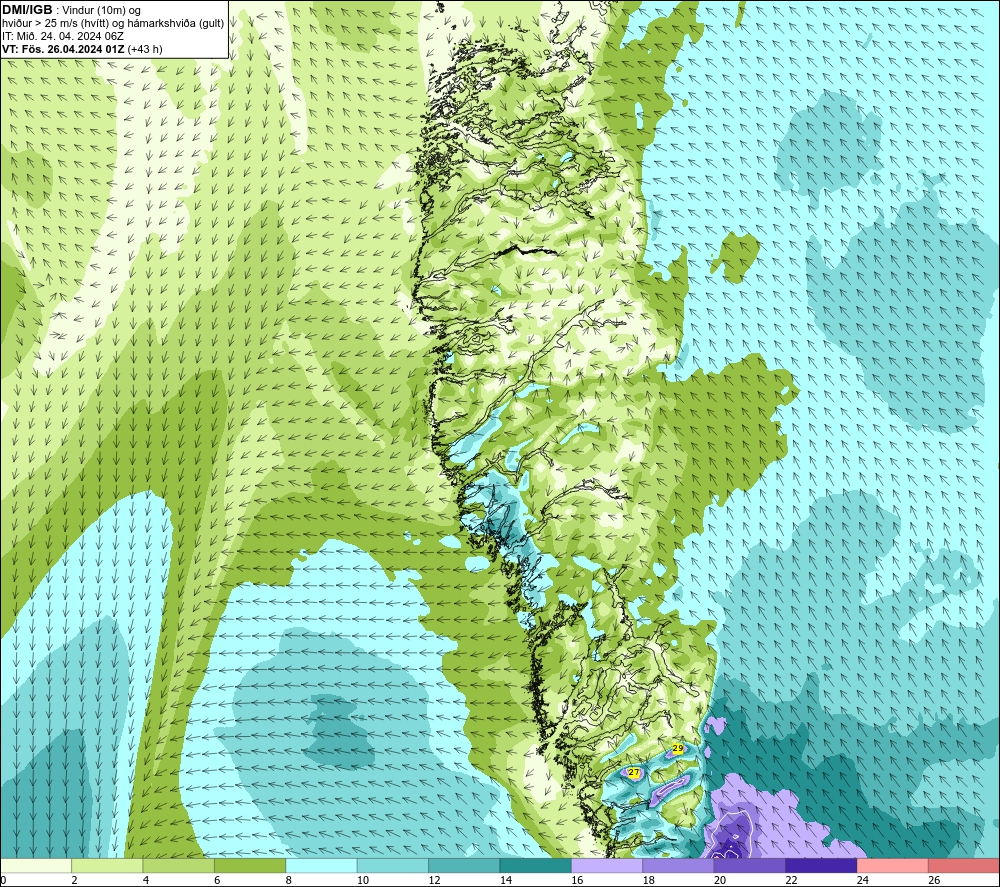Click the 2–4 m/s light green legend swatch
This screenshot has width=1000, height=887.
[107, 866]
